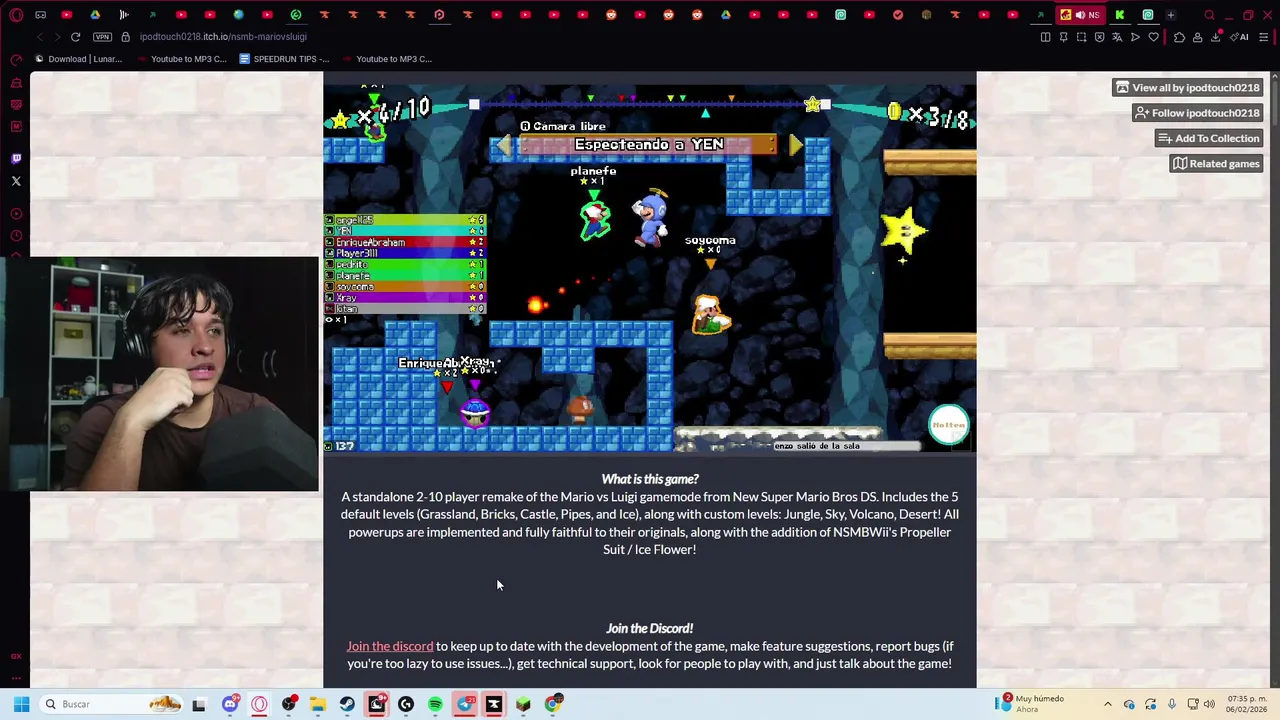The height and width of the screenshot is (720, 1280).
Task: Go back to previous page
Action: (39, 37)
